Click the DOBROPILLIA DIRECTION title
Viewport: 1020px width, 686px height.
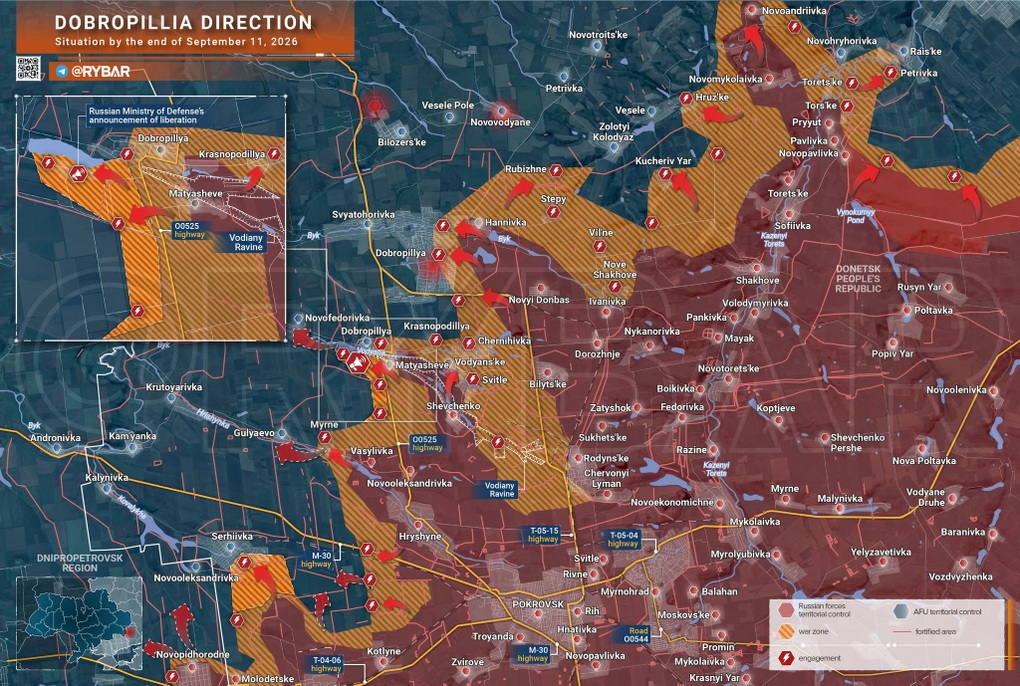click(183, 22)
